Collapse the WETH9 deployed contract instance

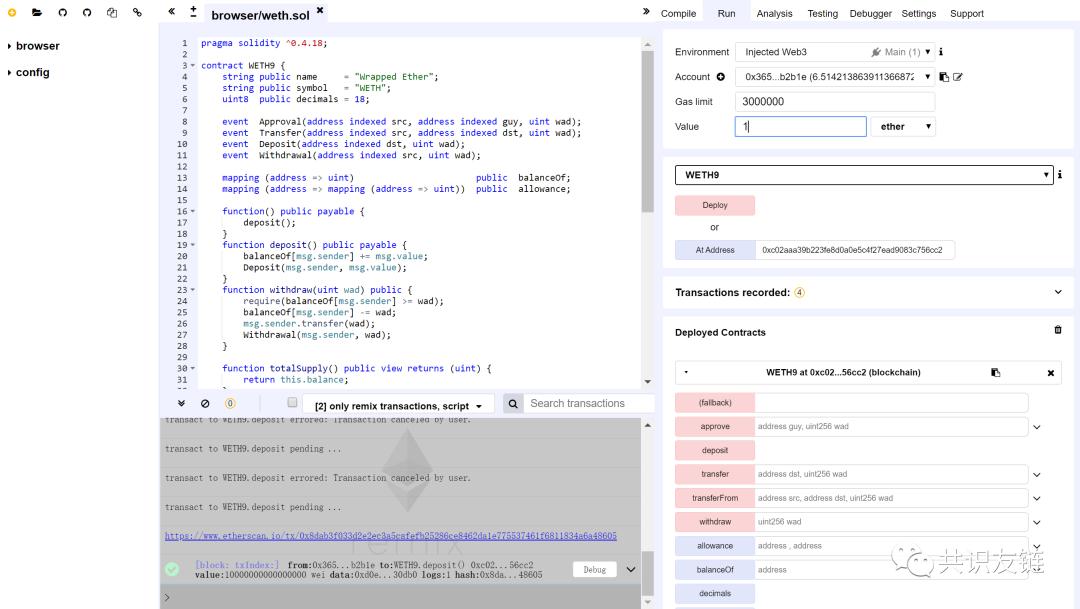[x=686, y=373]
